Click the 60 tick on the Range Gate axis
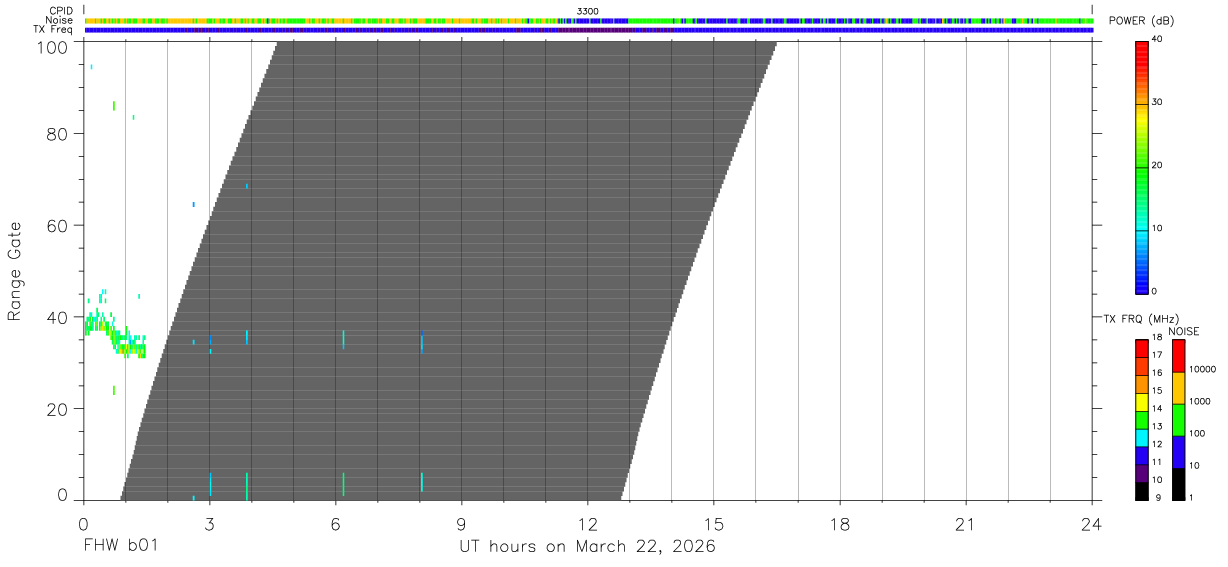 tap(56, 225)
